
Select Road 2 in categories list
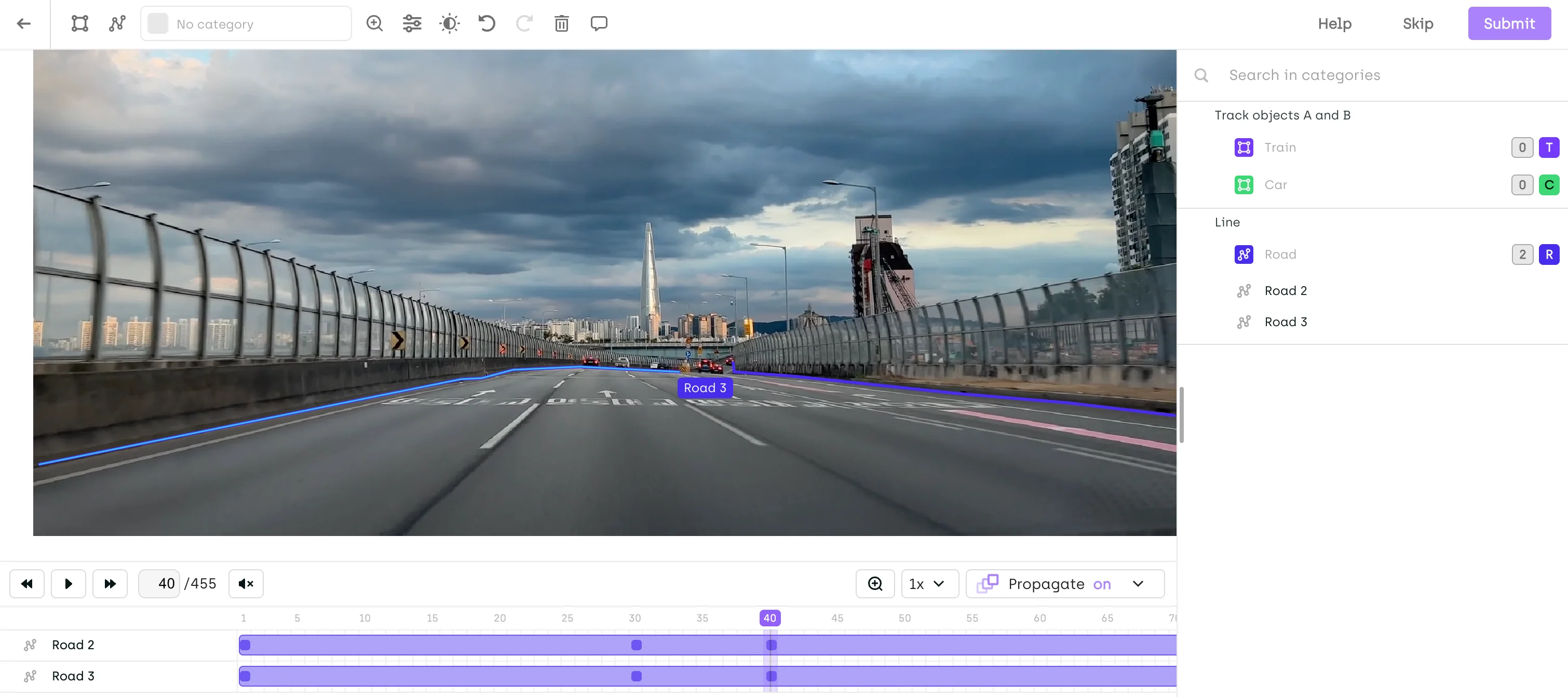(1285, 290)
